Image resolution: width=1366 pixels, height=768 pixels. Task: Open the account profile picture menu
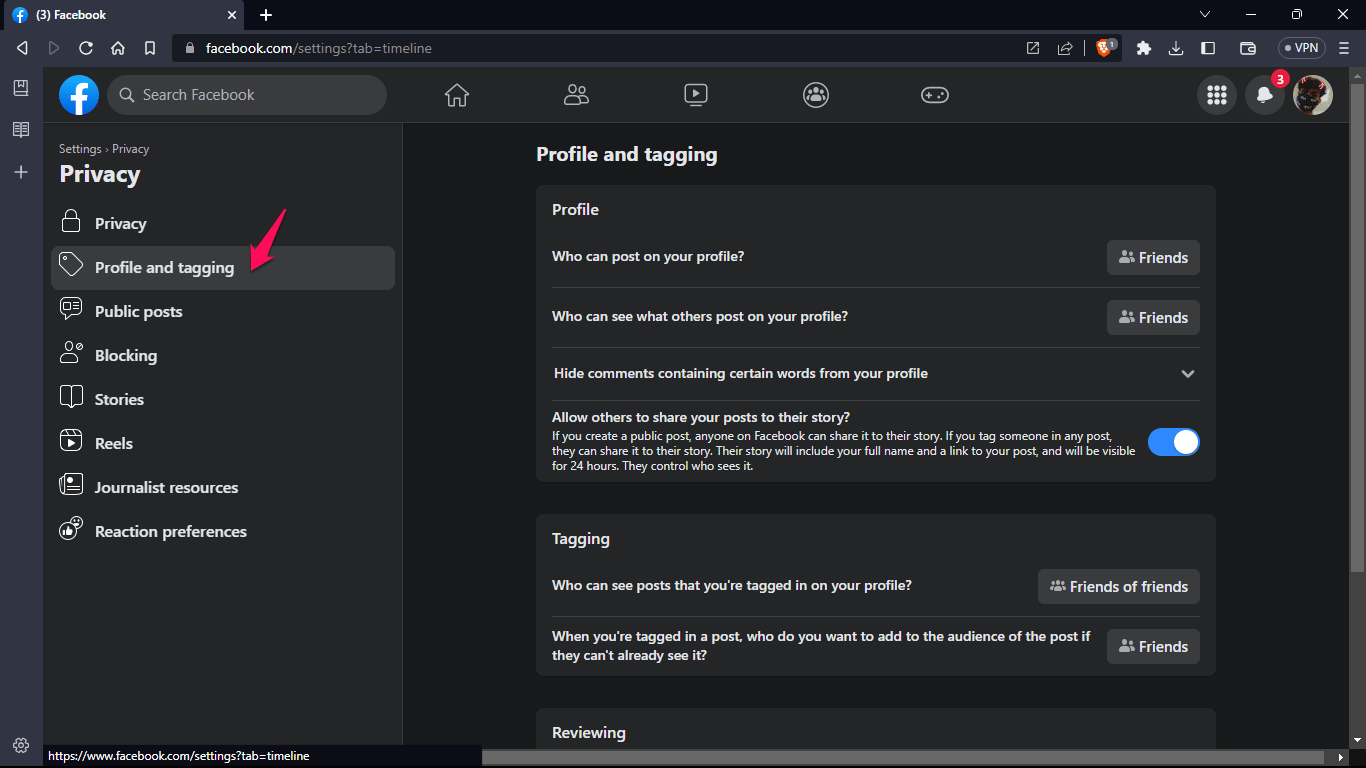[1313, 95]
